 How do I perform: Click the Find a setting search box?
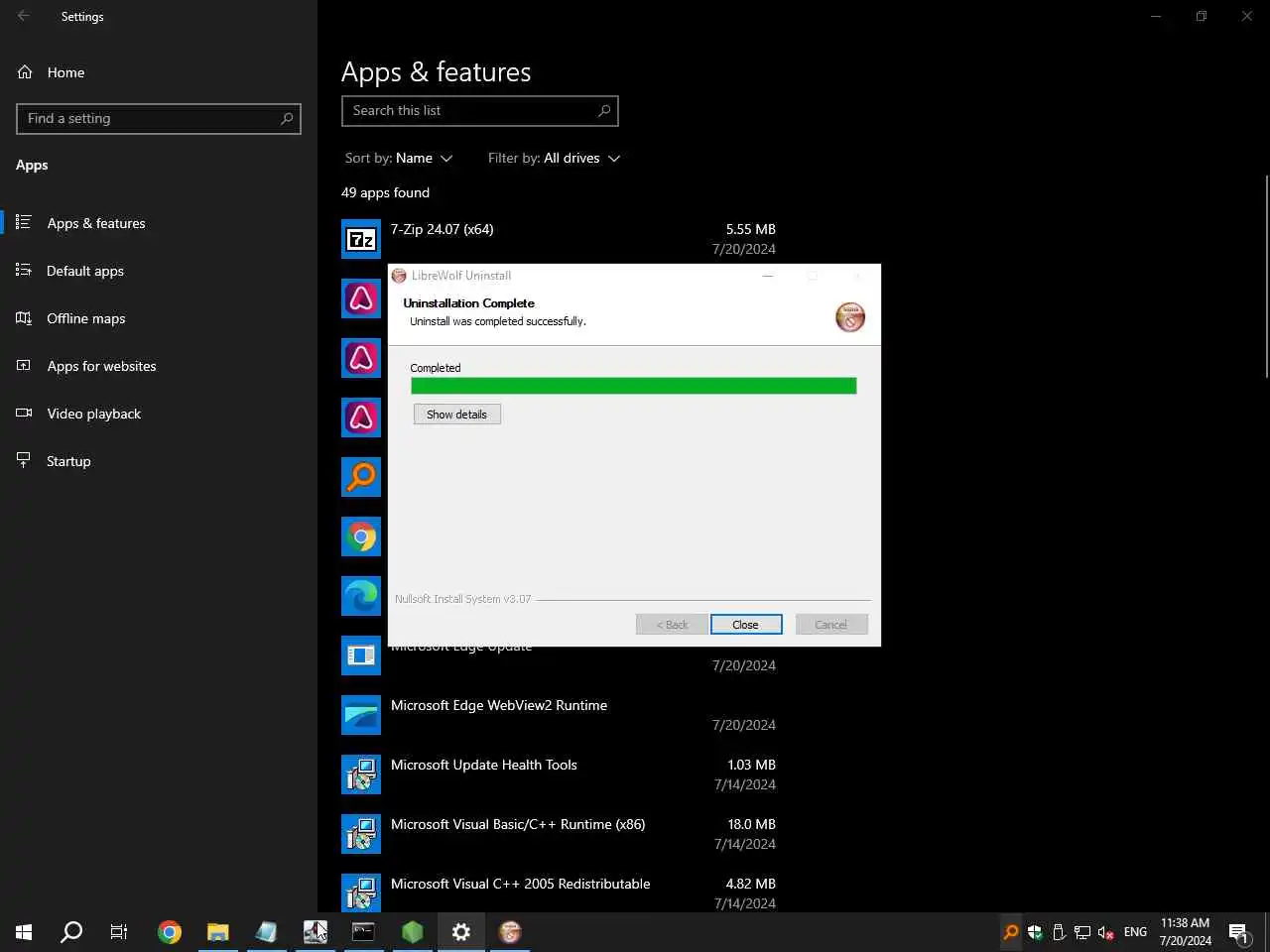pos(159,119)
